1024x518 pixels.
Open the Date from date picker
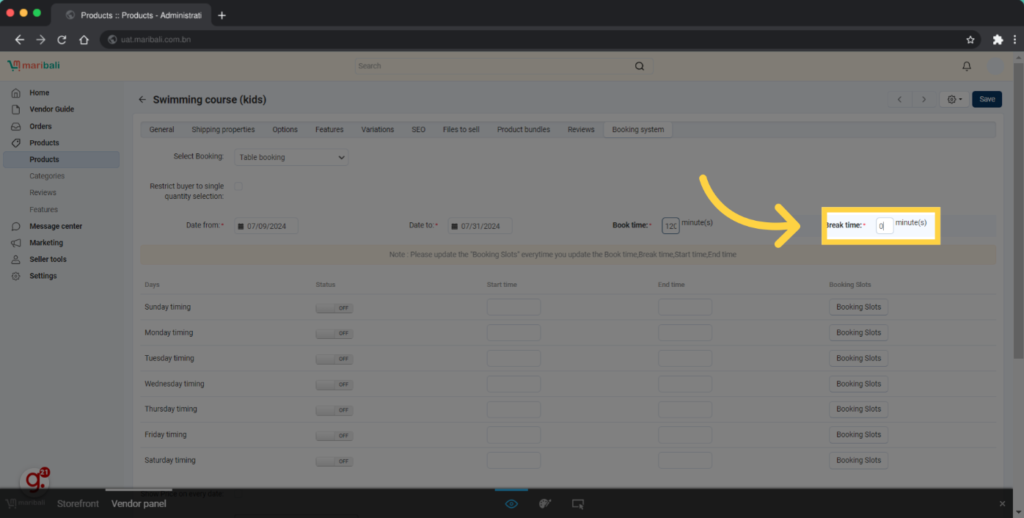click(x=266, y=227)
